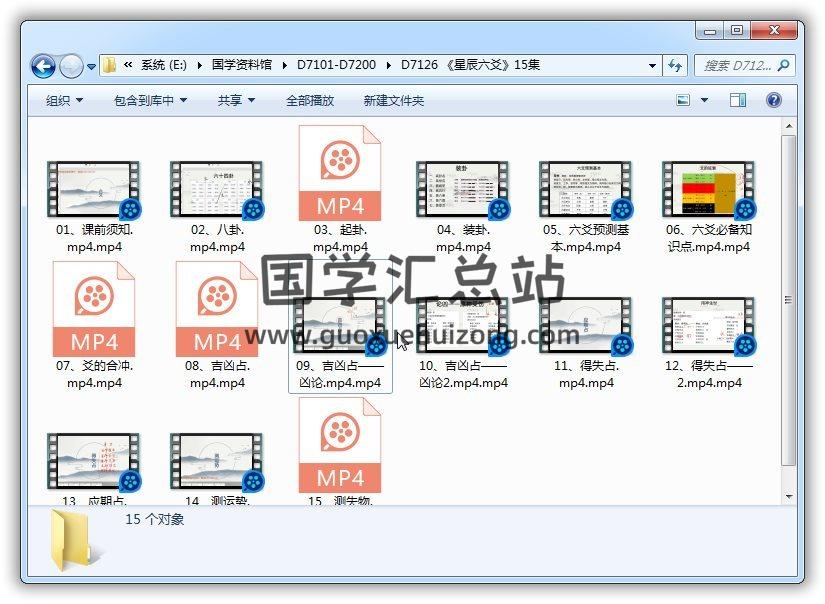Change the view with view icon
This screenshot has height=604, width=825.
683,100
